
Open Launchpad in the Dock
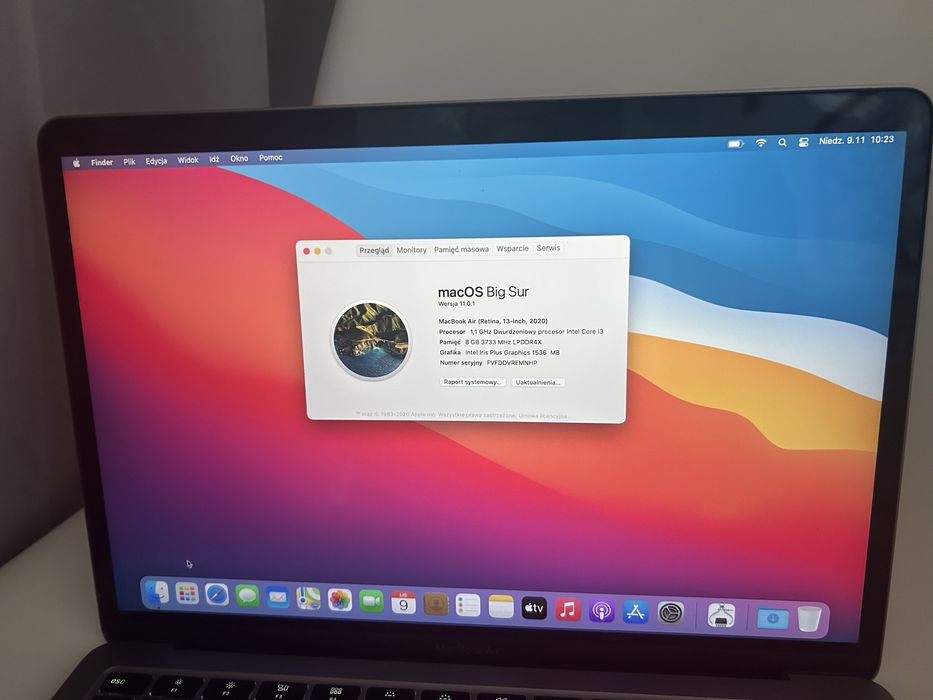[186, 593]
